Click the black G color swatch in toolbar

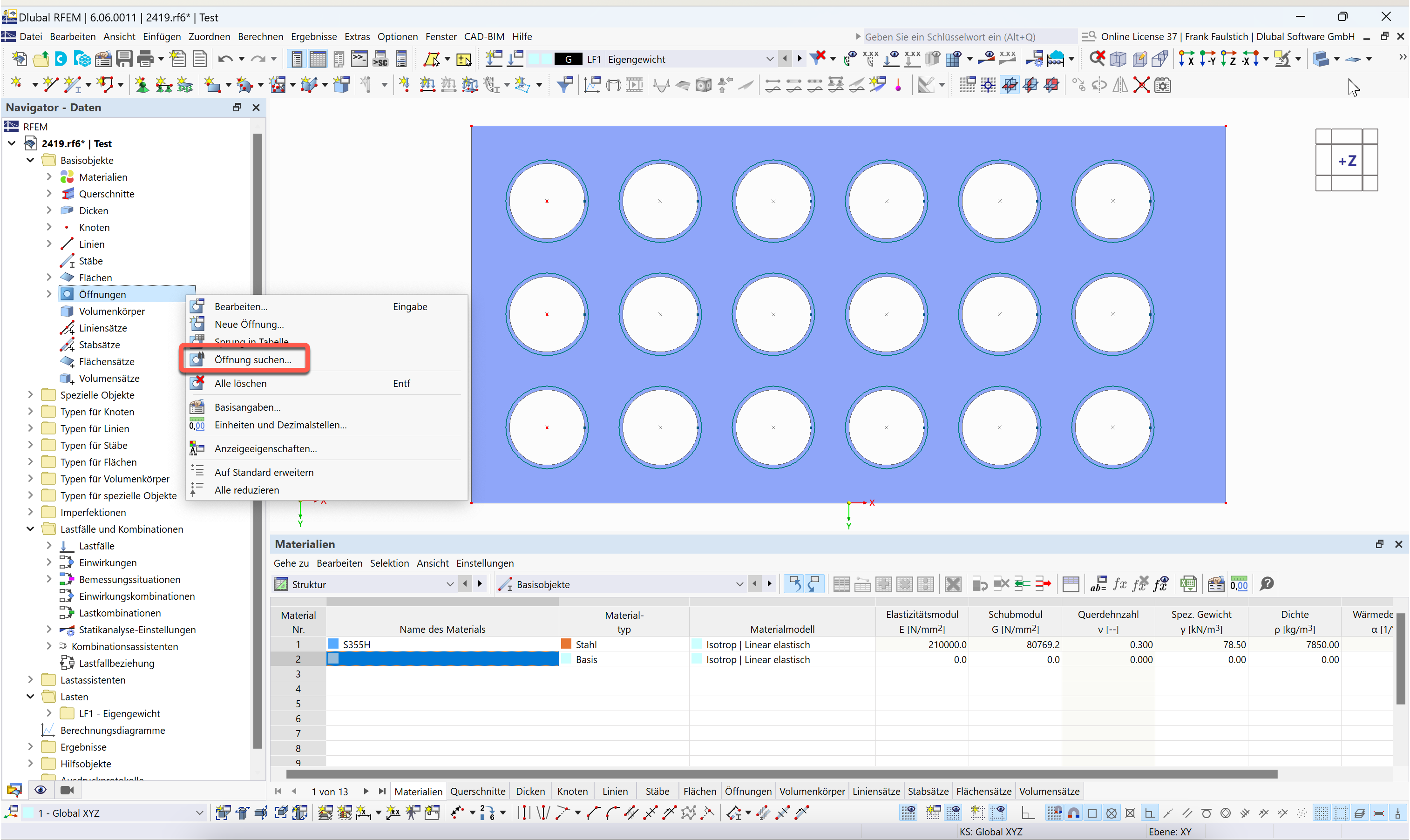click(570, 58)
